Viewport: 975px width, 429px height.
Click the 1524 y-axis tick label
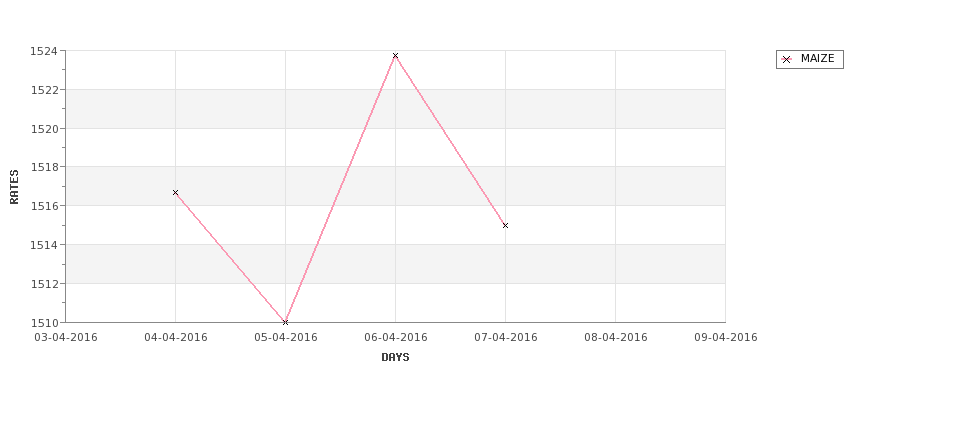(45, 51)
